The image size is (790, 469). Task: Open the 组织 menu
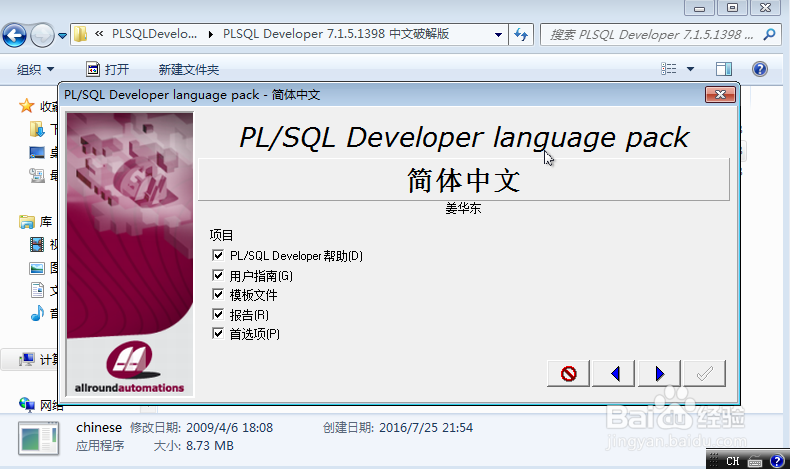click(x=35, y=70)
